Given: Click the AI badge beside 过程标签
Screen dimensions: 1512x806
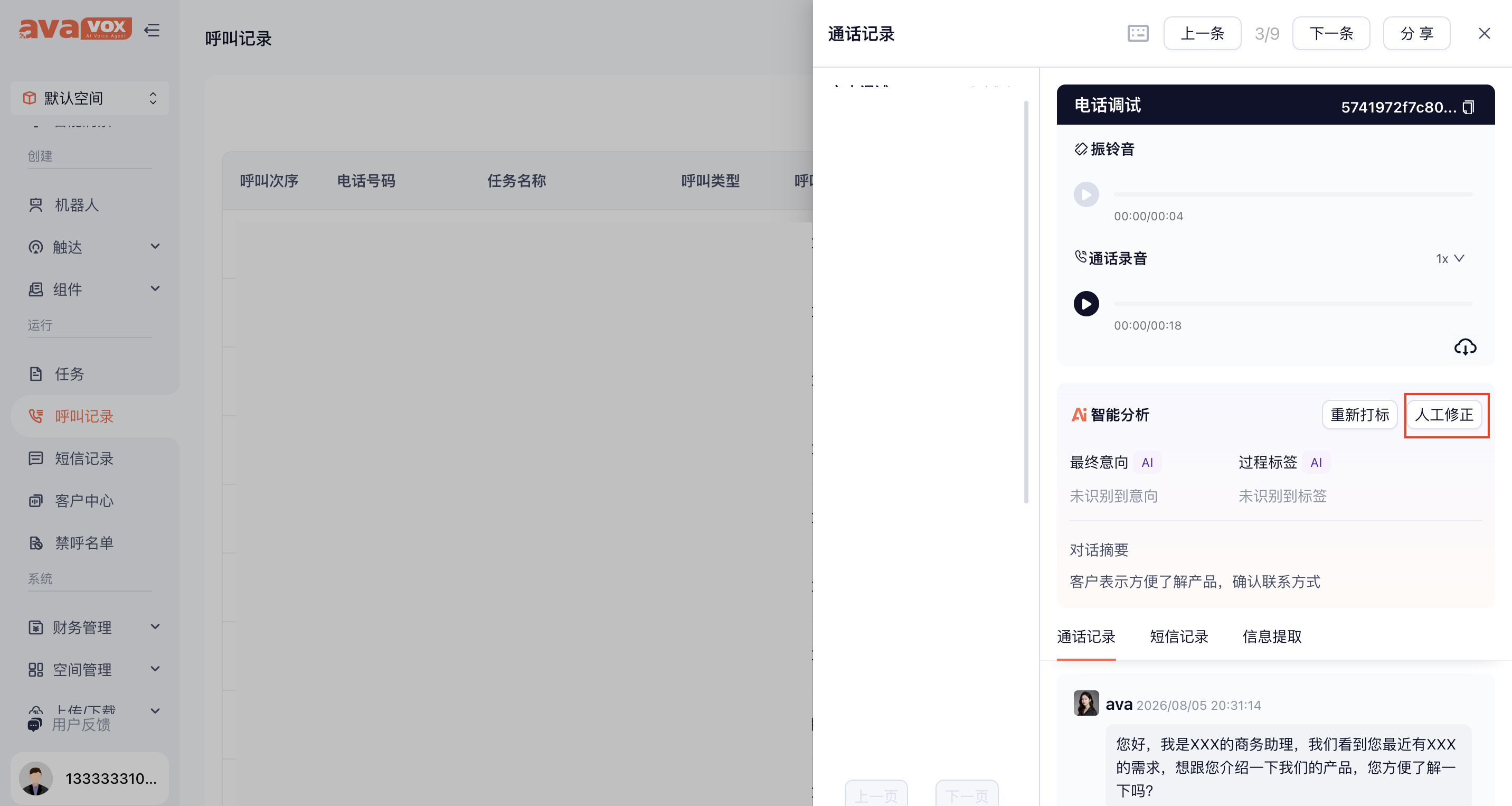Looking at the screenshot, I should click(x=1316, y=463).
